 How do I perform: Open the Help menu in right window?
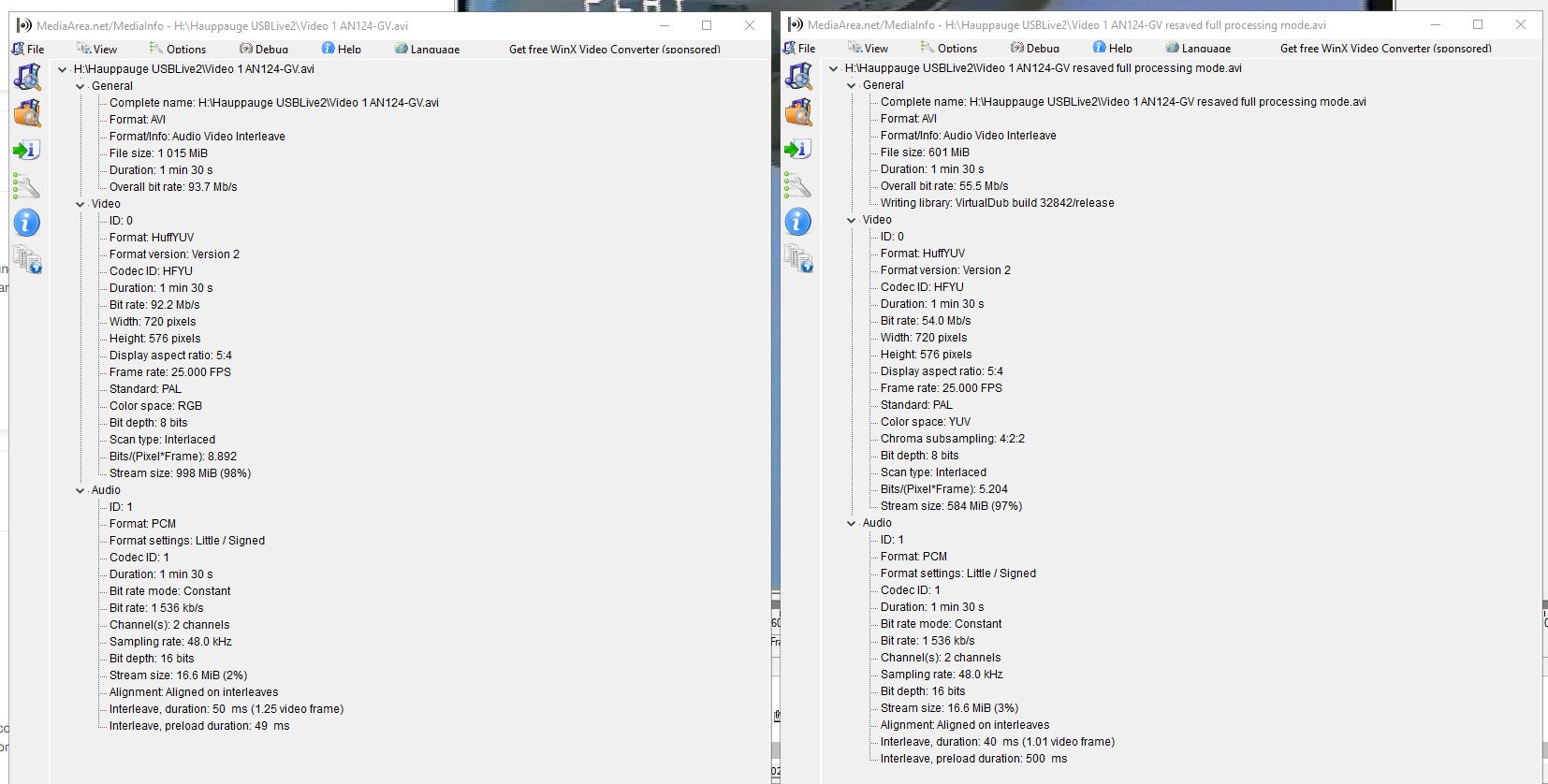coord(1113,48)
